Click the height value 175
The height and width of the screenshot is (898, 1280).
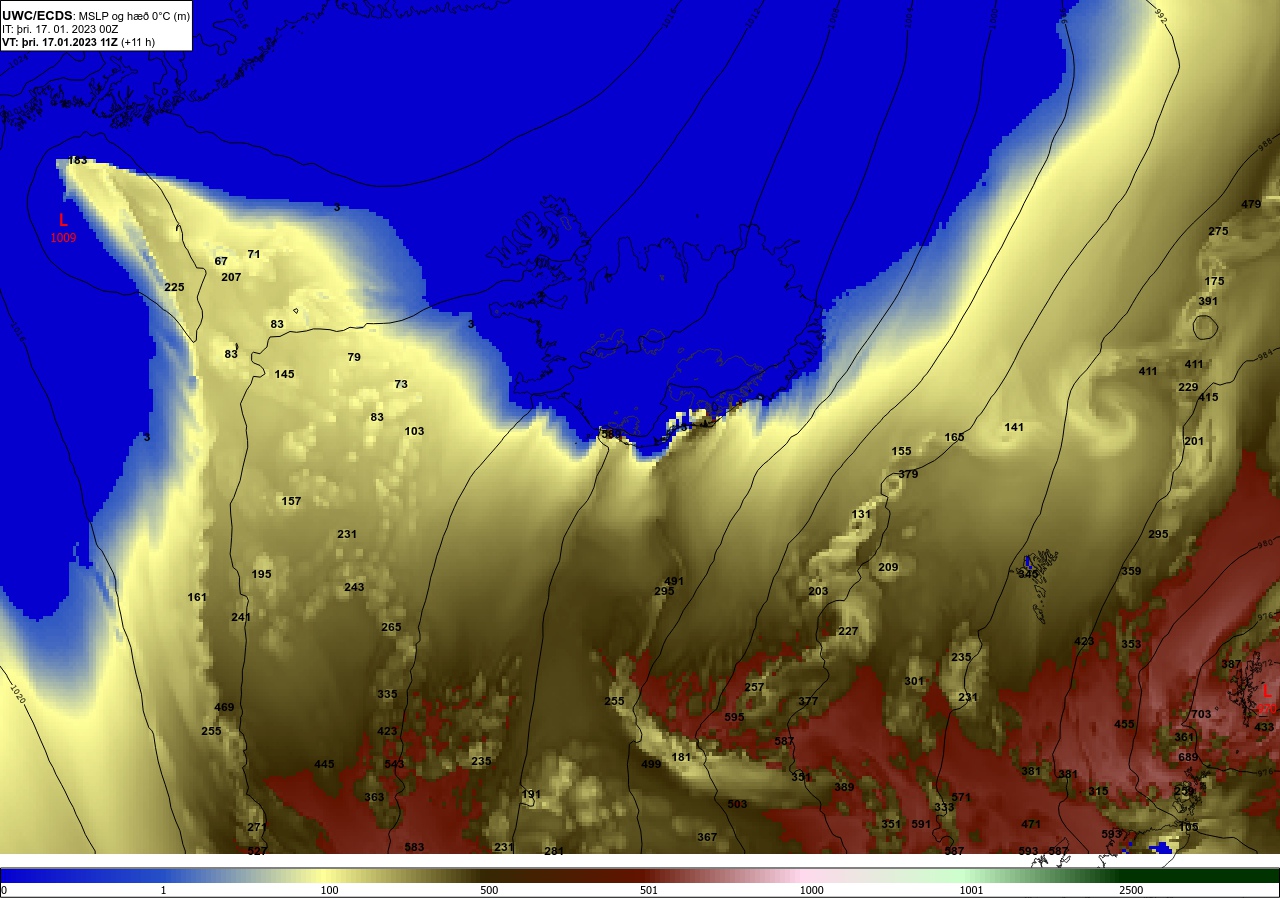[1214, 282]
